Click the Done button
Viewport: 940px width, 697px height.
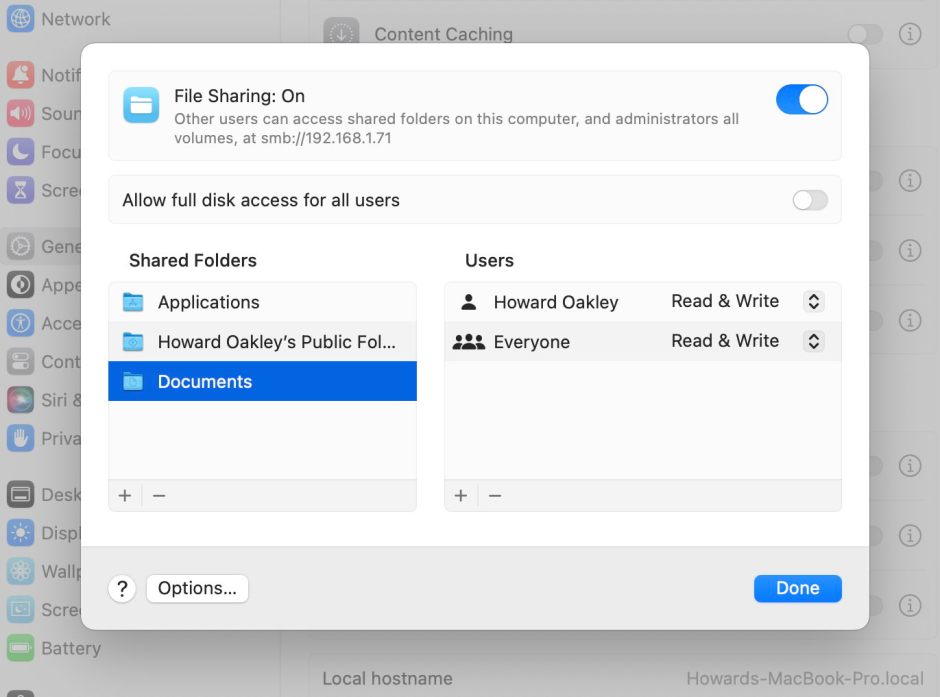pos(797,589)
